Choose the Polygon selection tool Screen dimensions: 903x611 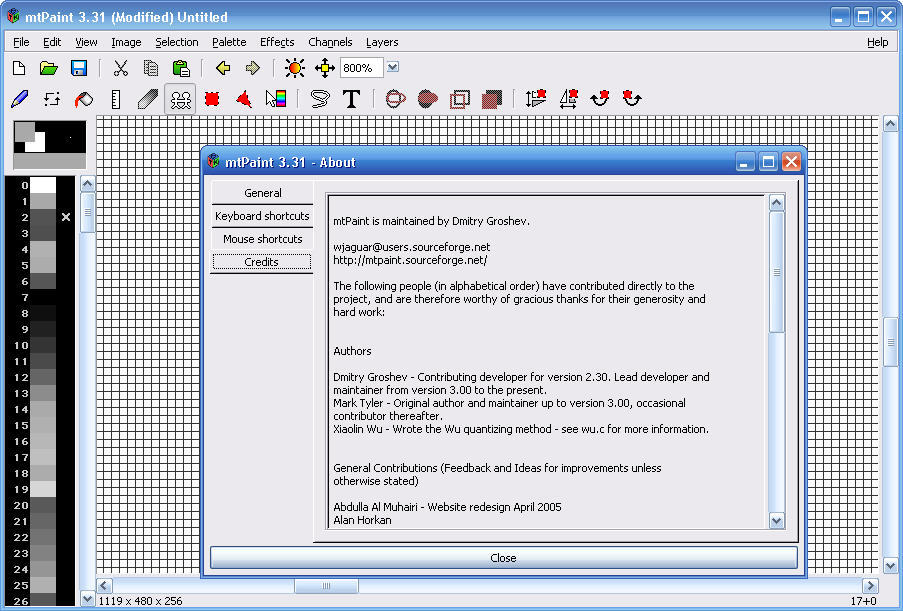(244, 99)
